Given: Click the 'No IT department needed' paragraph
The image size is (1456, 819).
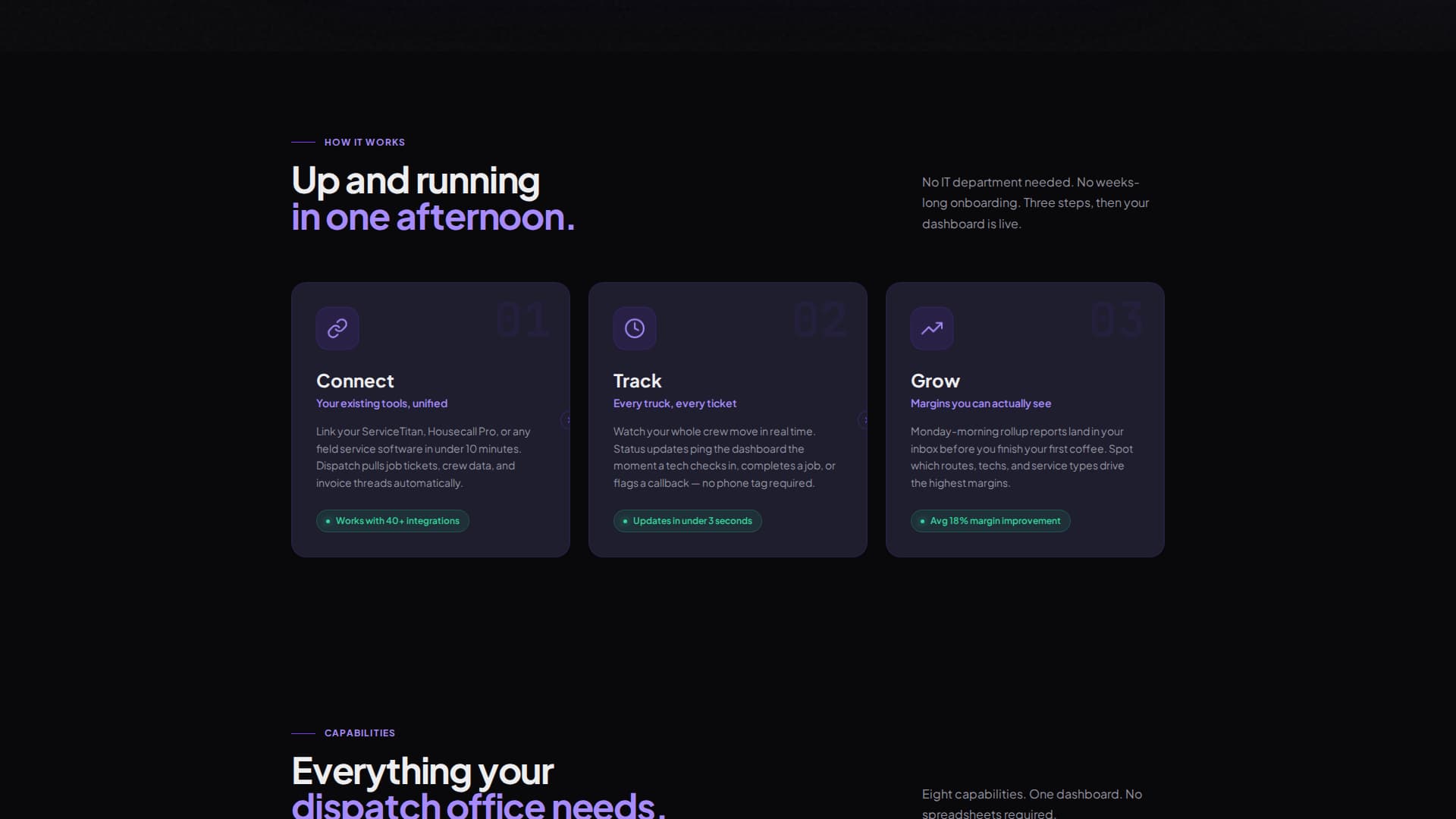Looking at the screenshot, I should pyautogui.click(x=1035, y=202).
